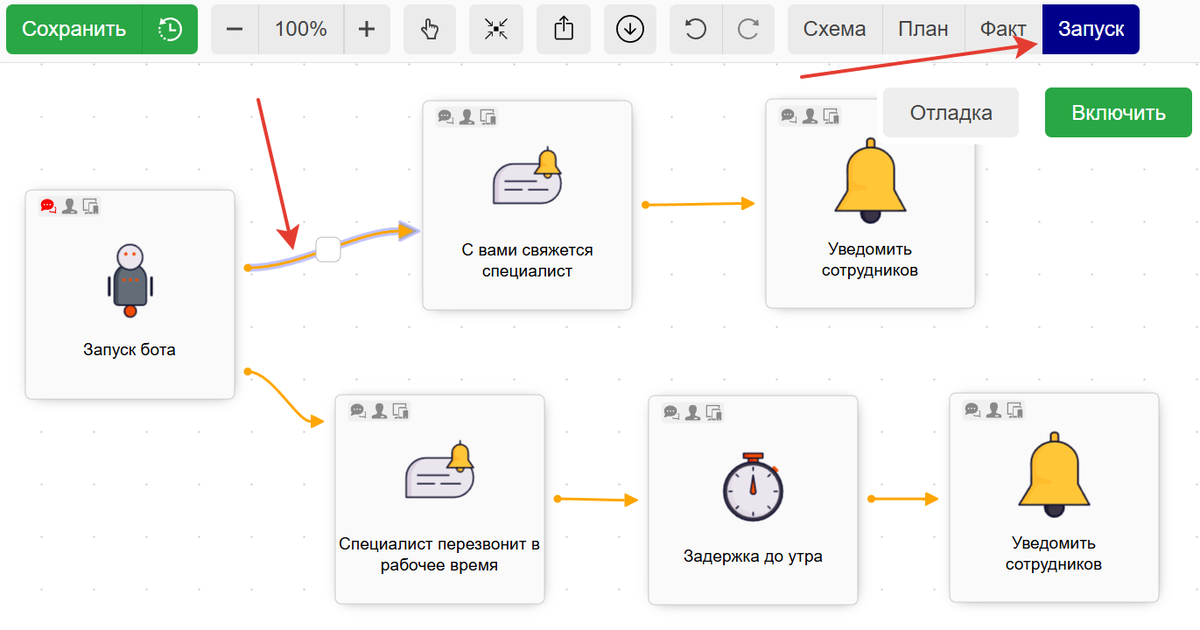1200x630 pixels.
Task: Switch to the План tab
Action: (922, 29)
